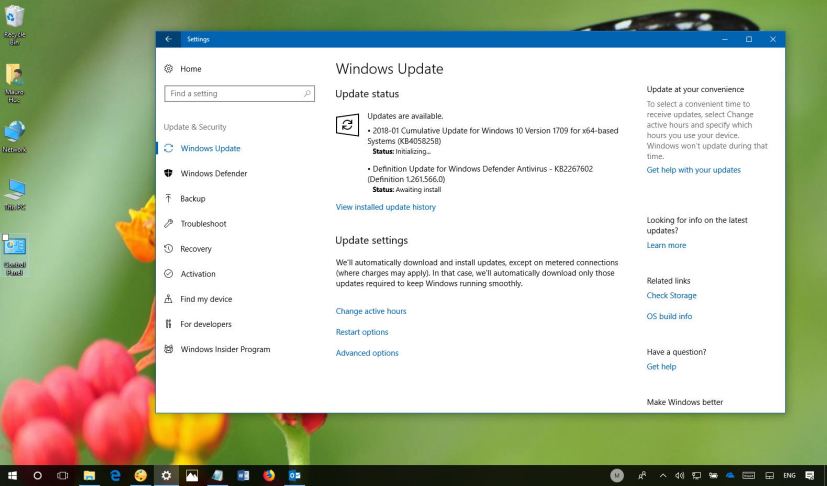Click the ENG language indicator
Viewport: 827px width, 486px height.
point(789,475)
